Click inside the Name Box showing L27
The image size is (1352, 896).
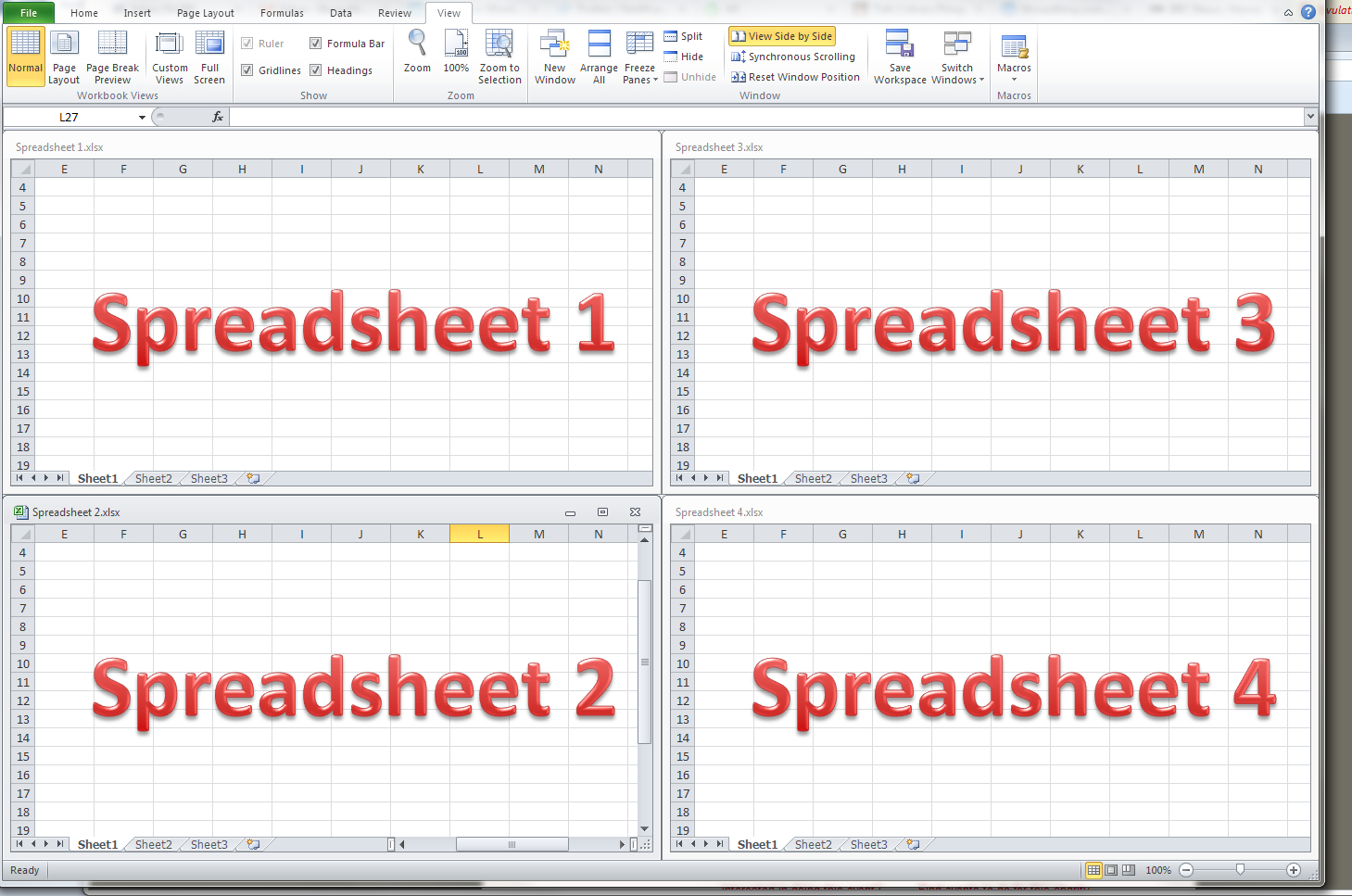pyautogui.click(x=74, y=117)
